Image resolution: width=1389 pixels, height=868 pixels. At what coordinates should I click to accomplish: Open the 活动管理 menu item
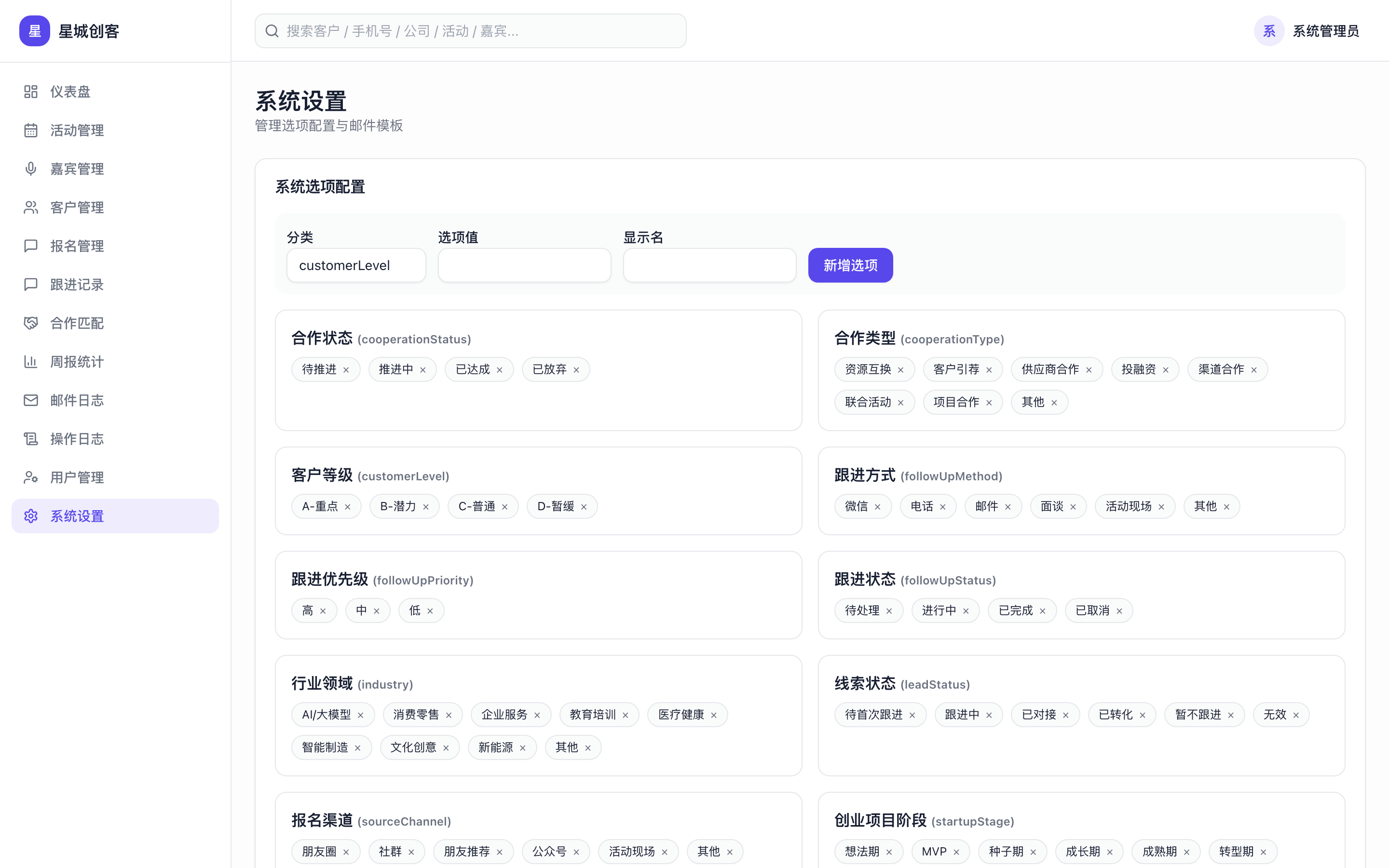point(115,130)
